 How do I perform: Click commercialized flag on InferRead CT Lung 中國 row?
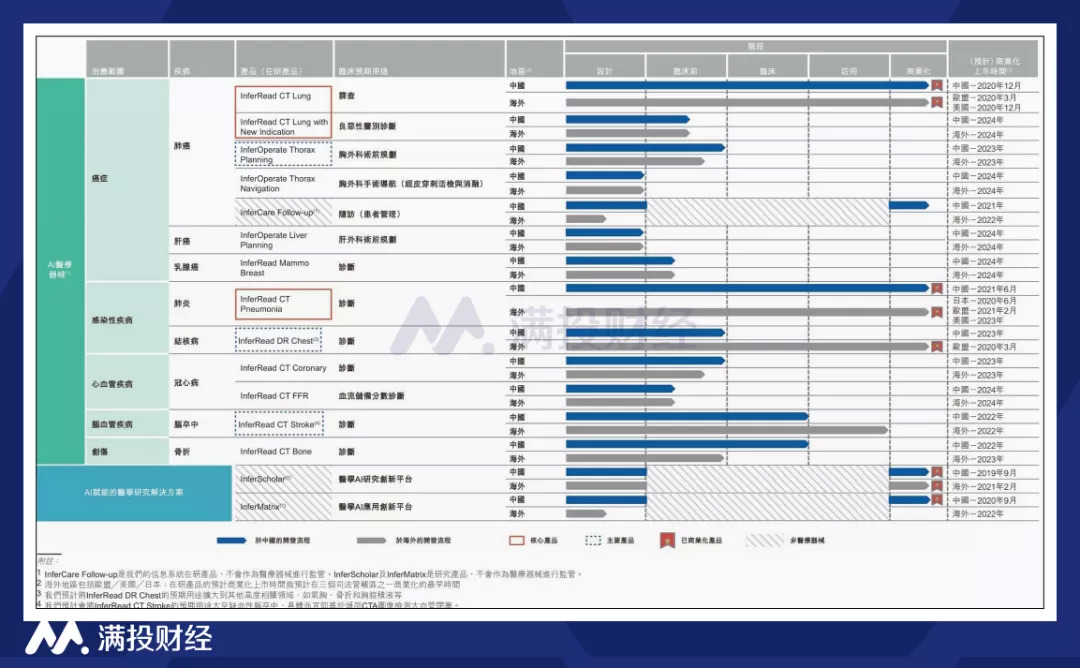(x=937, y=85)
